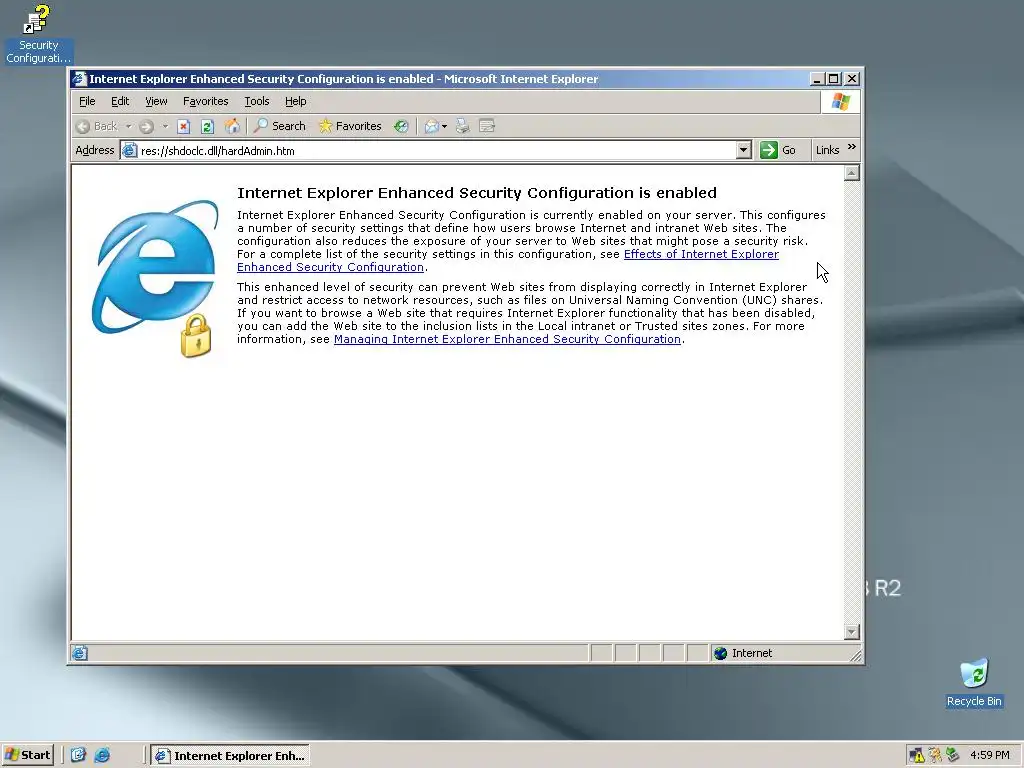Screen dimensions: 1024x768
Task: Click the warning shield tray icon
Action: (916, 756)
